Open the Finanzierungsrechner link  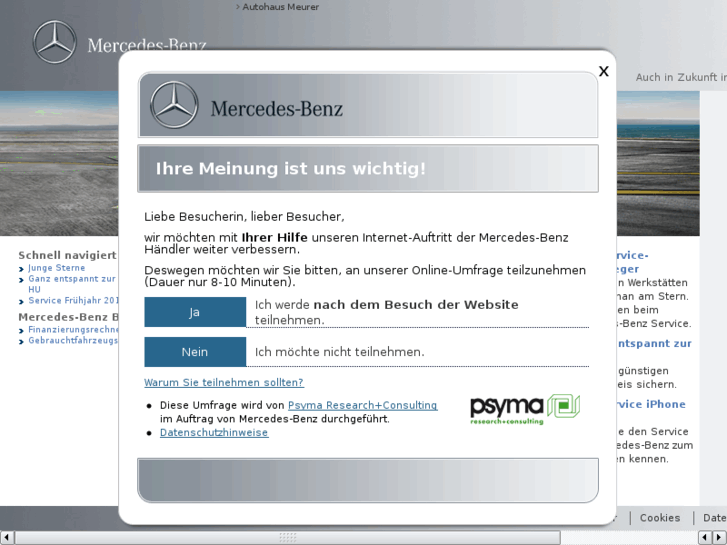tap(73, 329)
